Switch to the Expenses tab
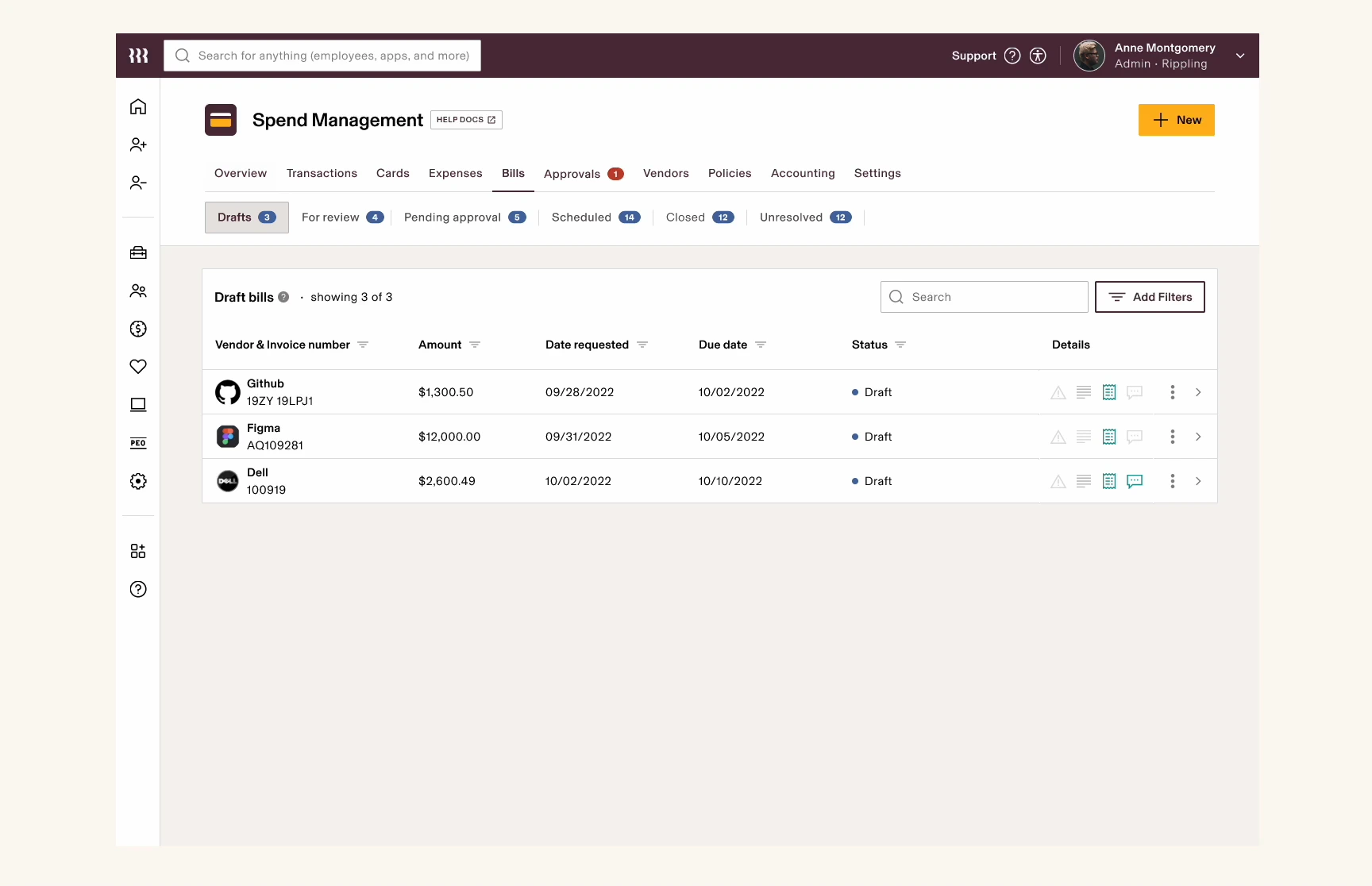This screenshot has height=886, width=1372. click(456, 173)
